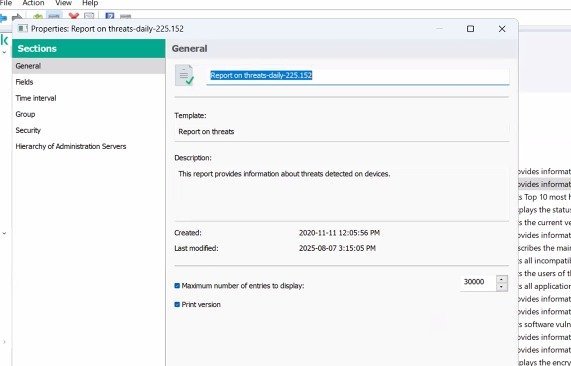Open the General section

[x=88, y=66]
